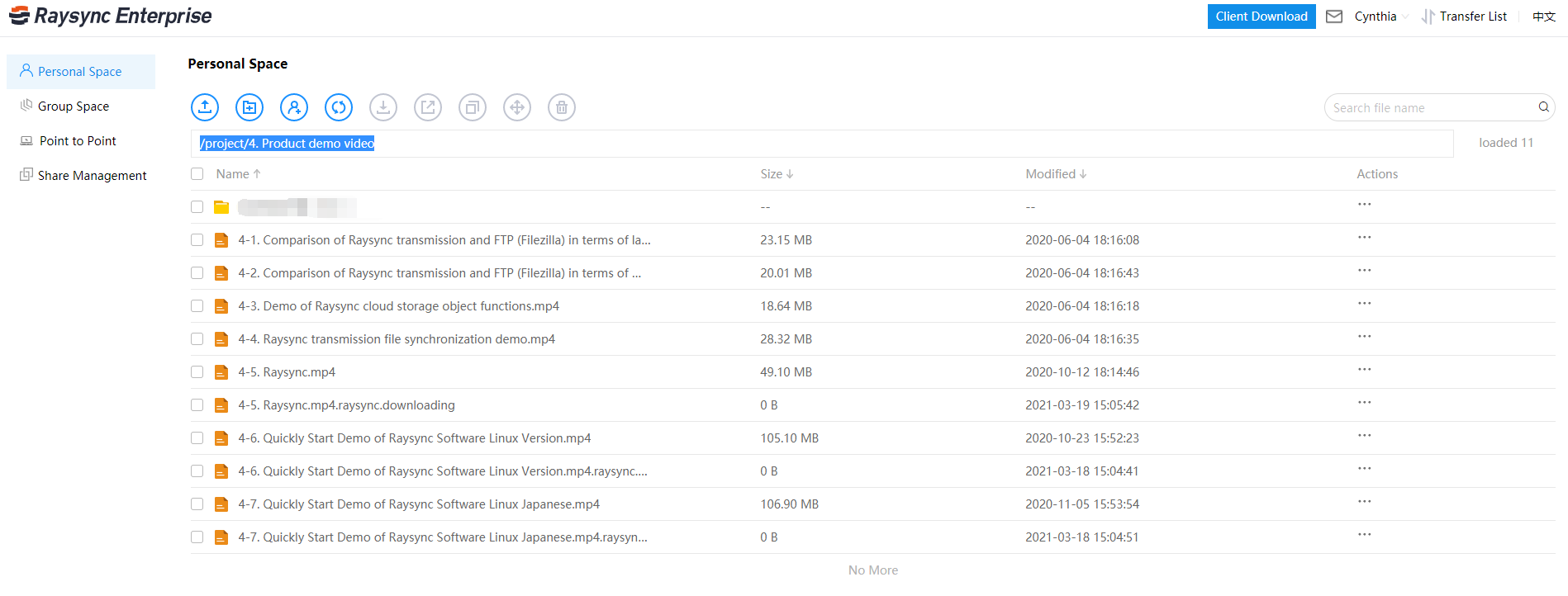Image resolution: width=1568 pixels, height=596 pixels.
Task: Click file icon of 4-5. Raysync.mp4
Action: click(221, 372)
